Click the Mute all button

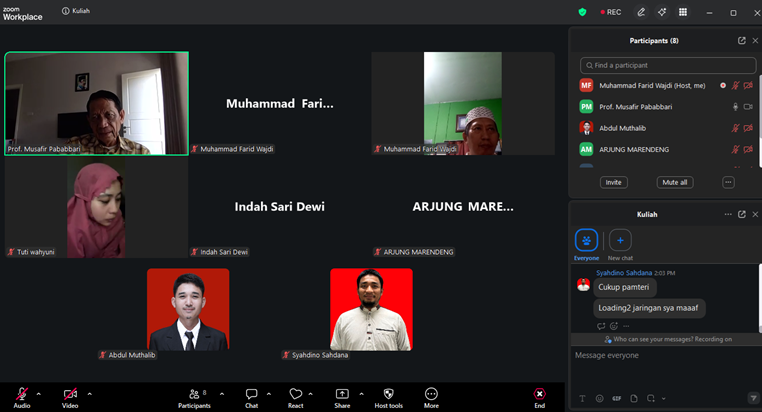[x=675, y=182]
